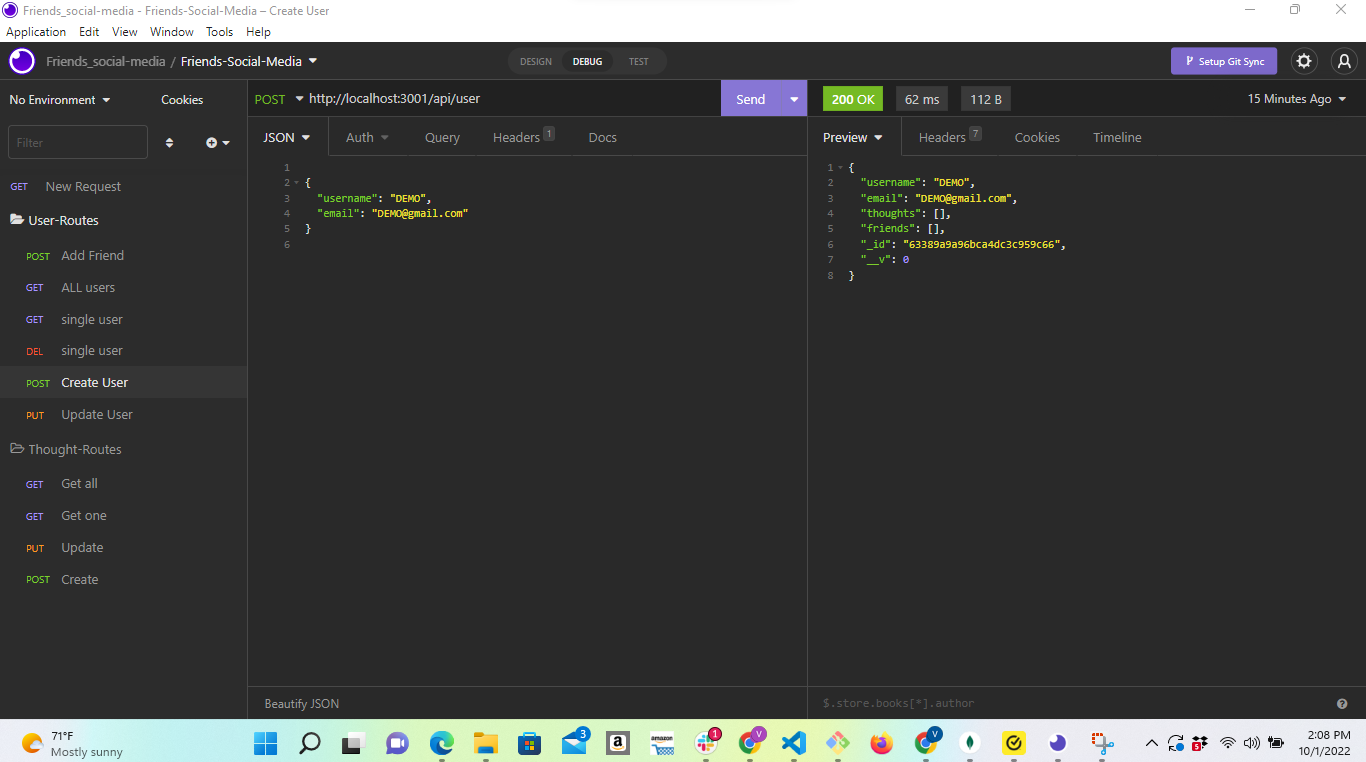Screen dimensions: 1366x762
Task: Open the Preview view dropdown
Action: [x=852, y=137]
